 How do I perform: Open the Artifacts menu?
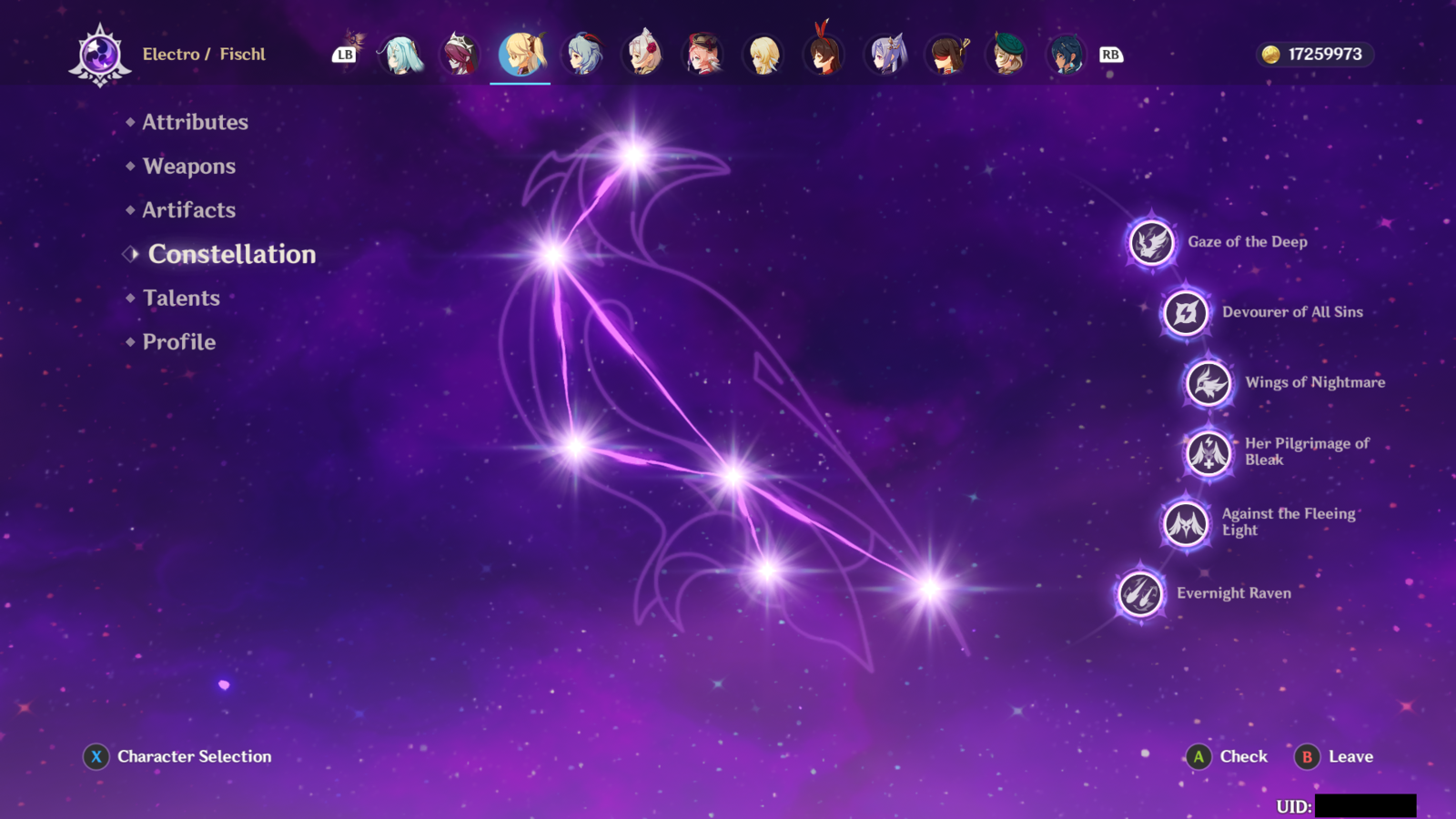(x=189, y=210)
